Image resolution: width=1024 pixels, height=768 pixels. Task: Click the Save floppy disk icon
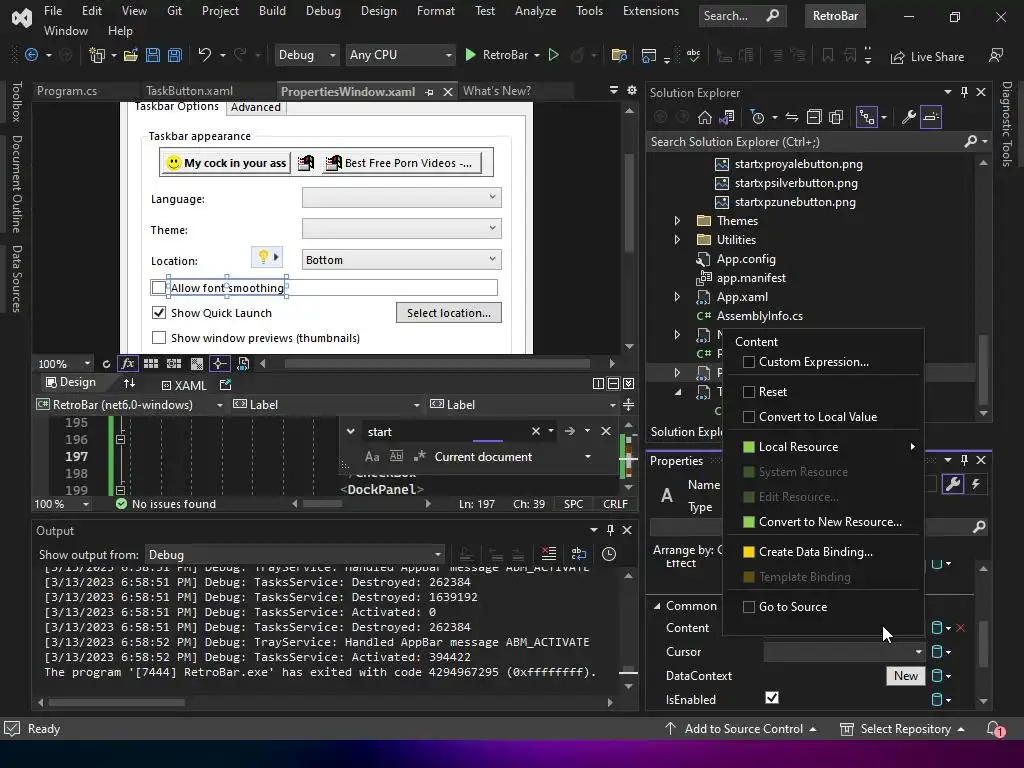click(153, 55)
